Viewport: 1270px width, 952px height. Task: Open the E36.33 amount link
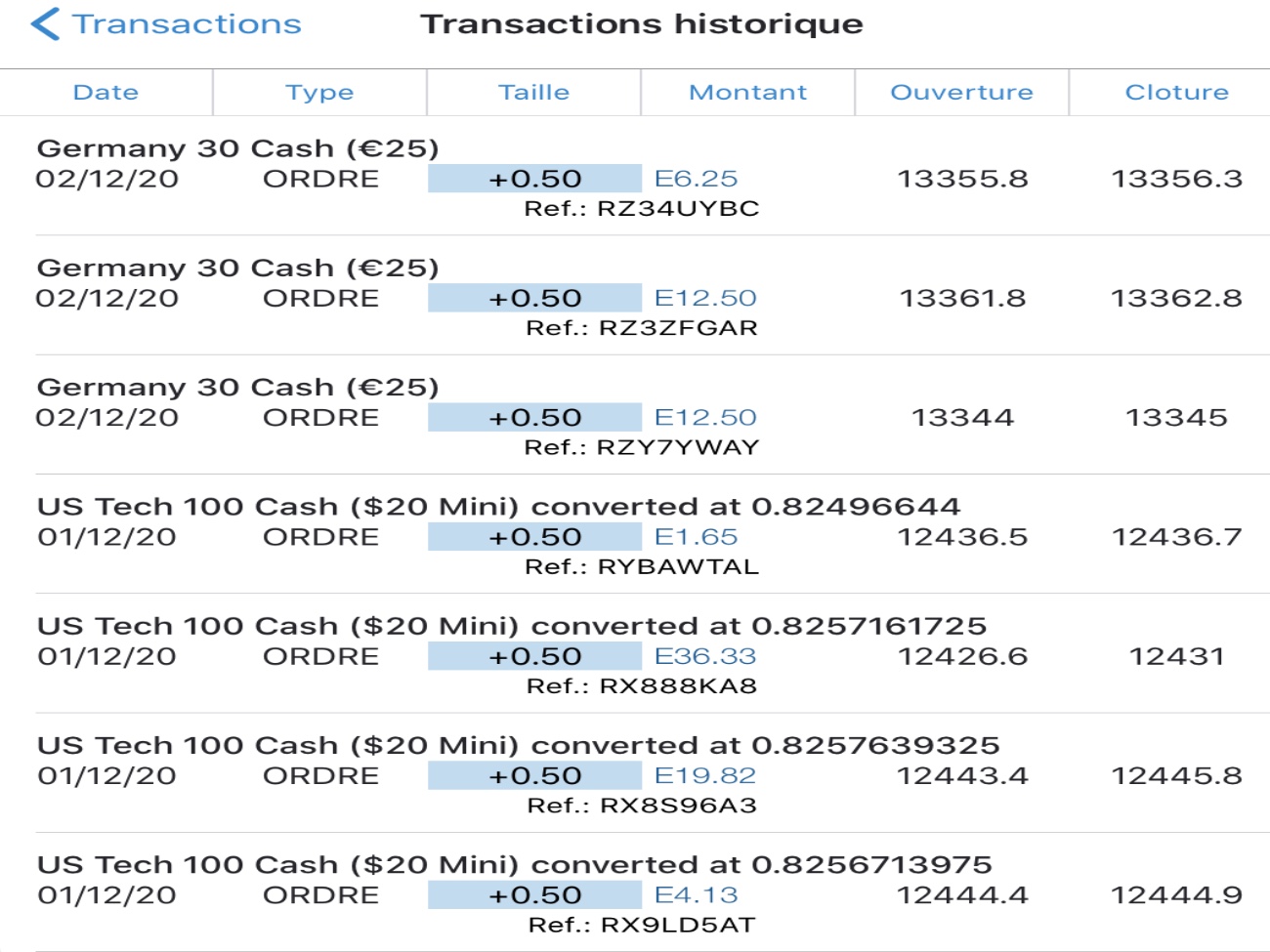pos(705,656)
